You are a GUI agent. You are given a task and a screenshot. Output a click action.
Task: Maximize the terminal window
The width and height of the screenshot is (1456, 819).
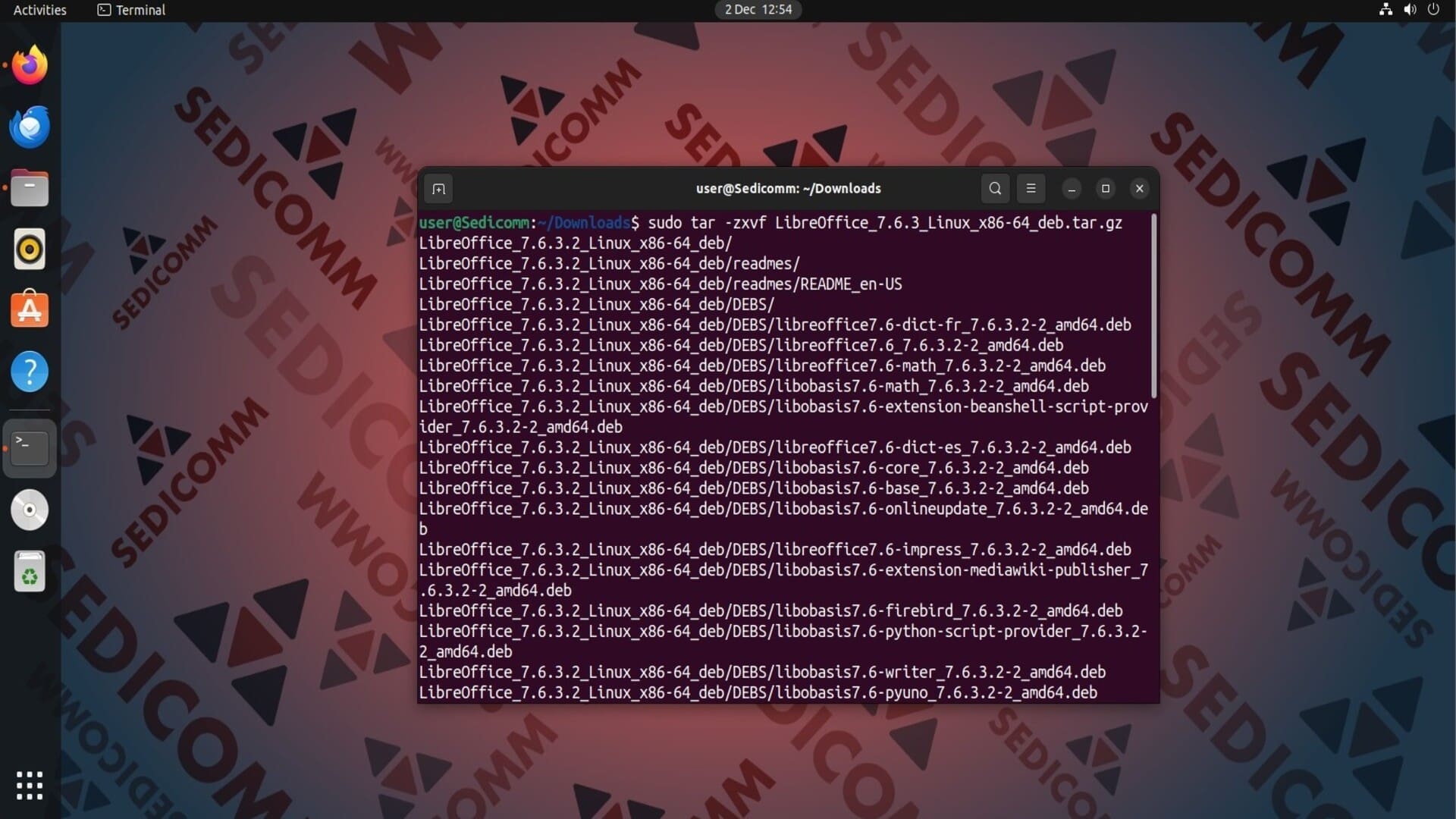click(1106, 189)
